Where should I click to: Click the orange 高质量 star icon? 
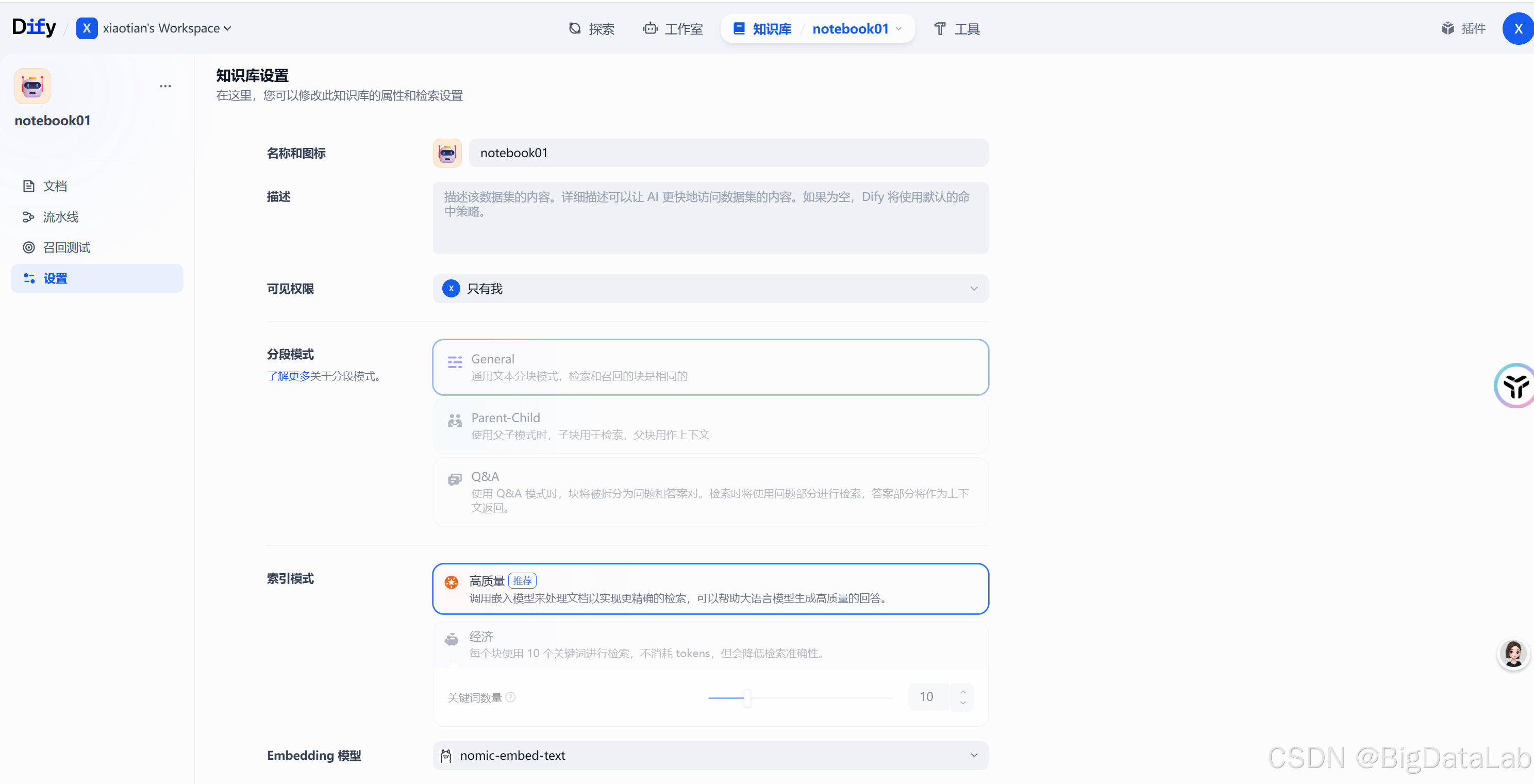[x=452, y=582]
